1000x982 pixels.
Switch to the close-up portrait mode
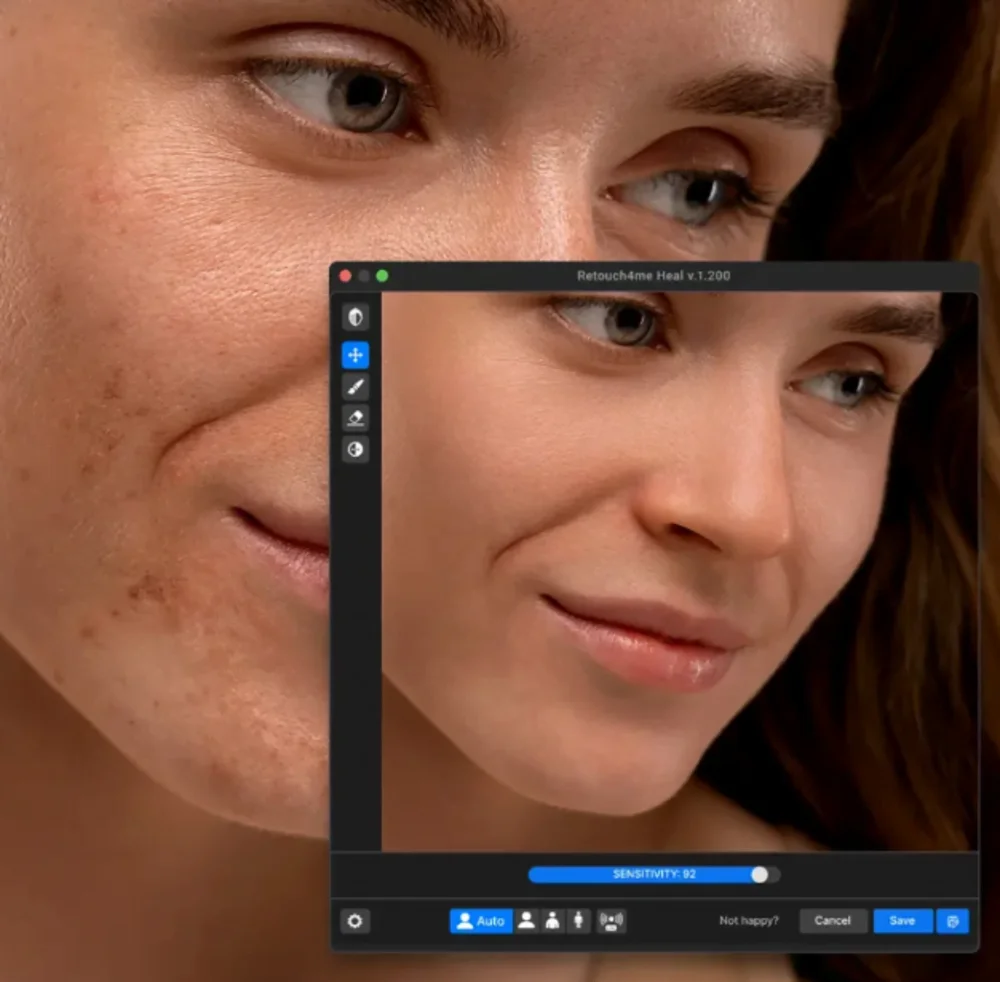[x=526, y=921]
